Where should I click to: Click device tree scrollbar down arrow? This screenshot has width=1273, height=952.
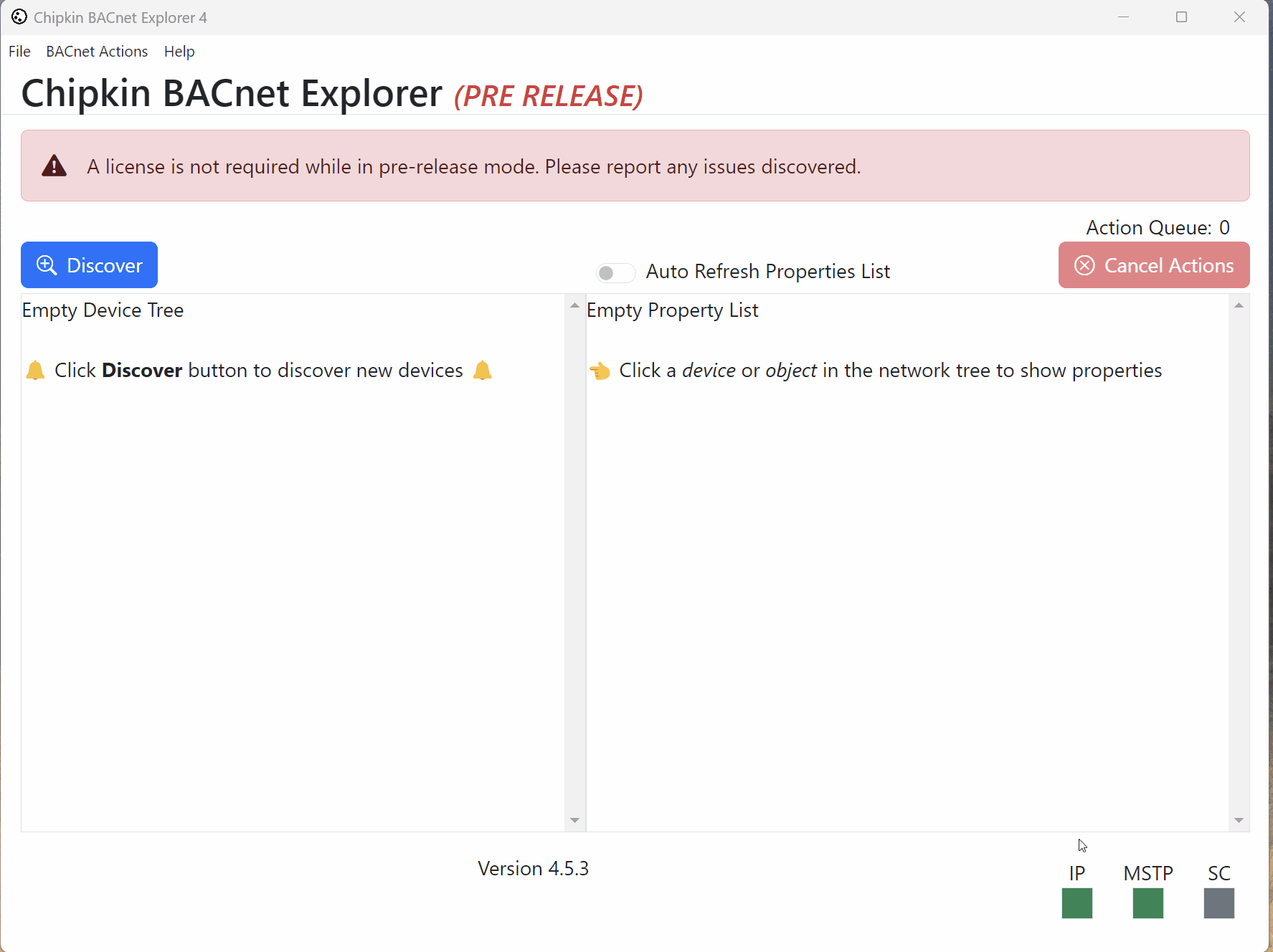pos(574,820)
